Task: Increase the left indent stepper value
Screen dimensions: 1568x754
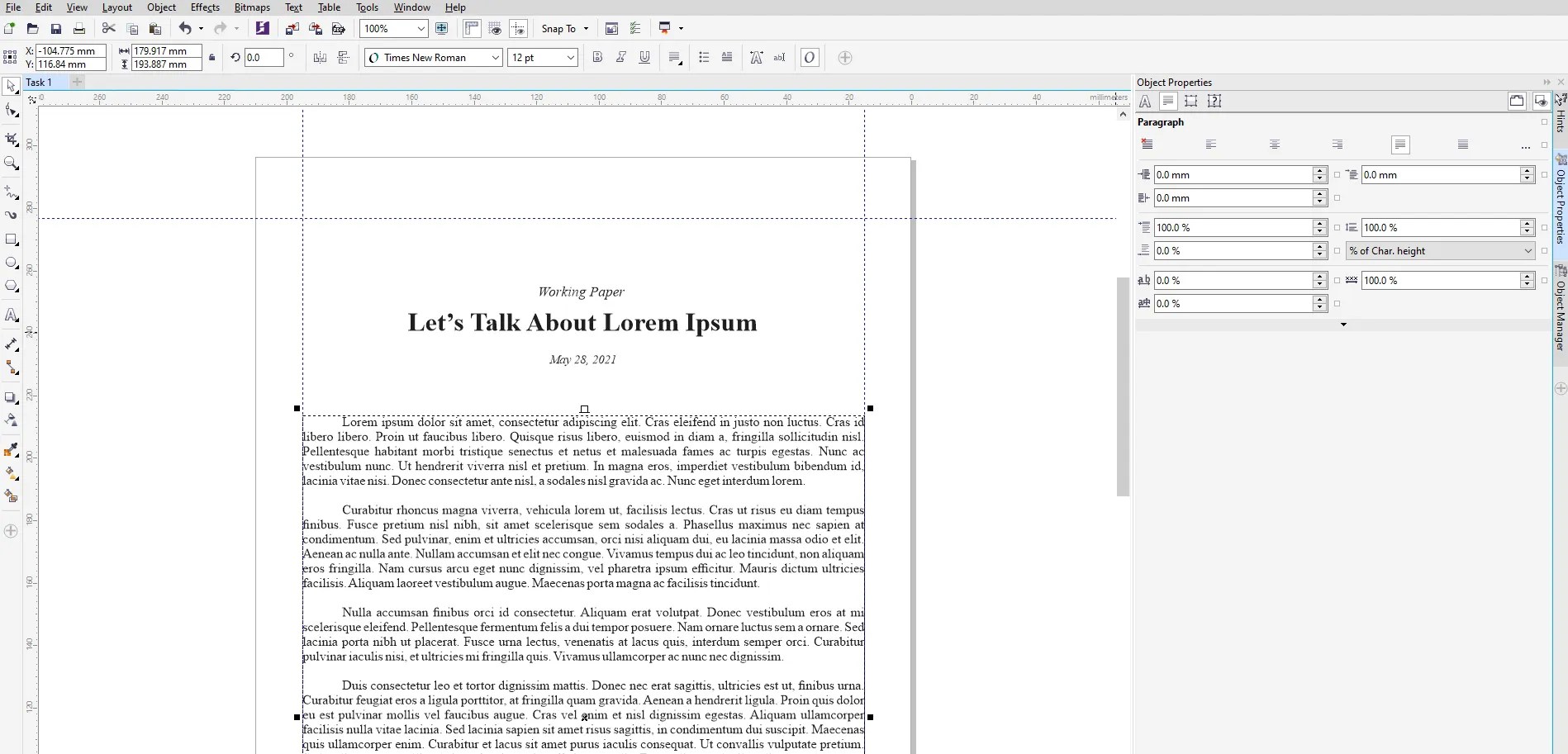Action: [1320, 171]
